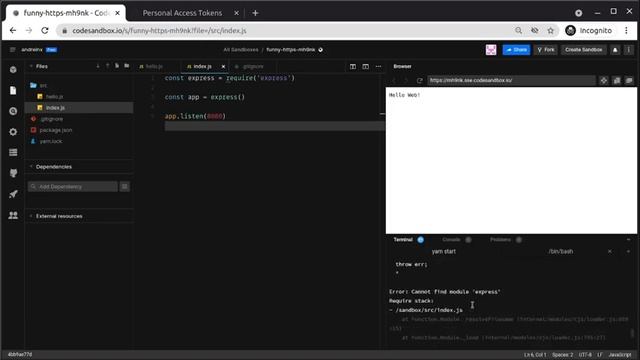This screenshot has width=640, height=360.
Task: Open package.json in file tree
Action: [x=56, y=130]
